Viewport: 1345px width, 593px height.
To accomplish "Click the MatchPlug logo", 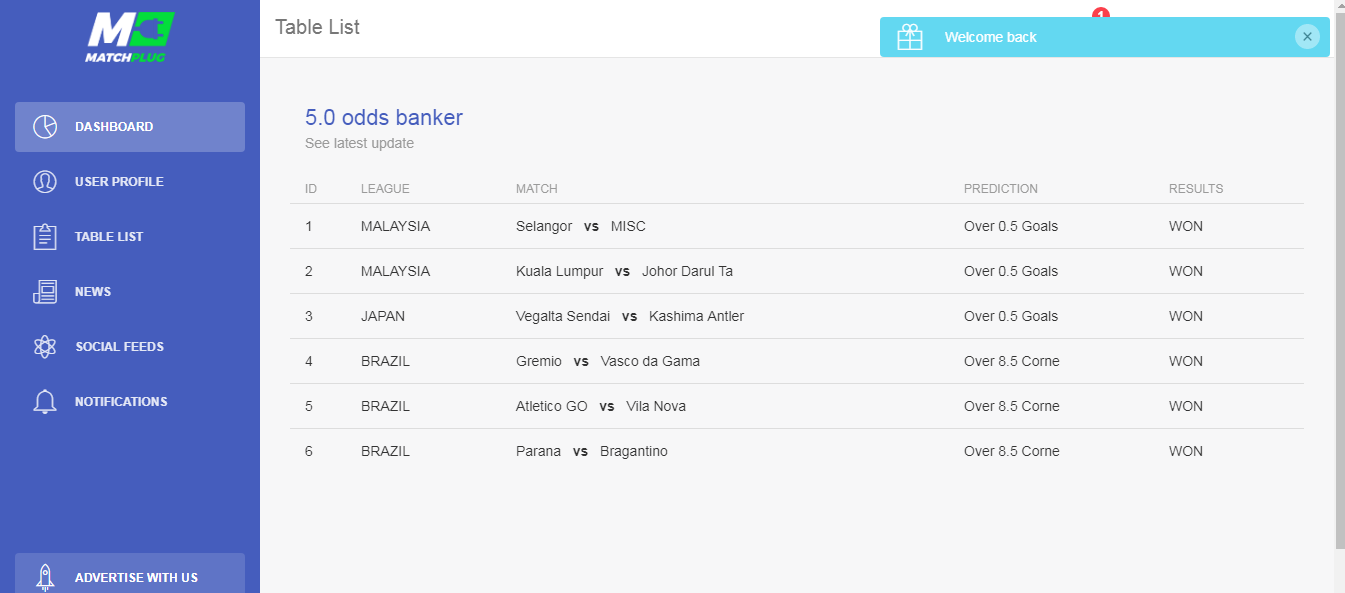I will 130,37.
